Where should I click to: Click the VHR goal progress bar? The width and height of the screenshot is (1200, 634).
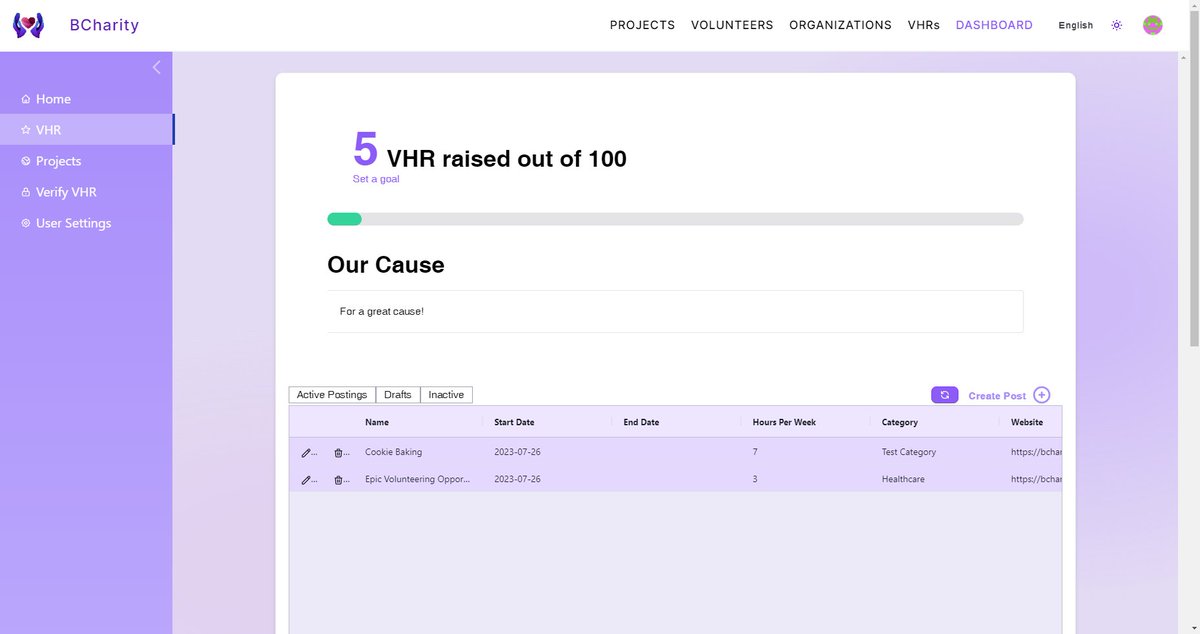tap(675, 219)
